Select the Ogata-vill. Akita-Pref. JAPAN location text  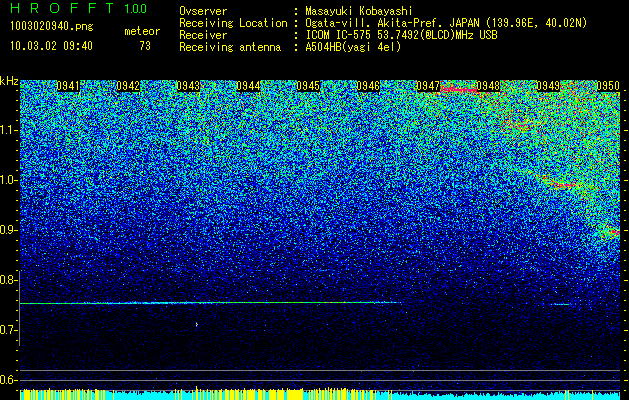(x=446, y=23)
